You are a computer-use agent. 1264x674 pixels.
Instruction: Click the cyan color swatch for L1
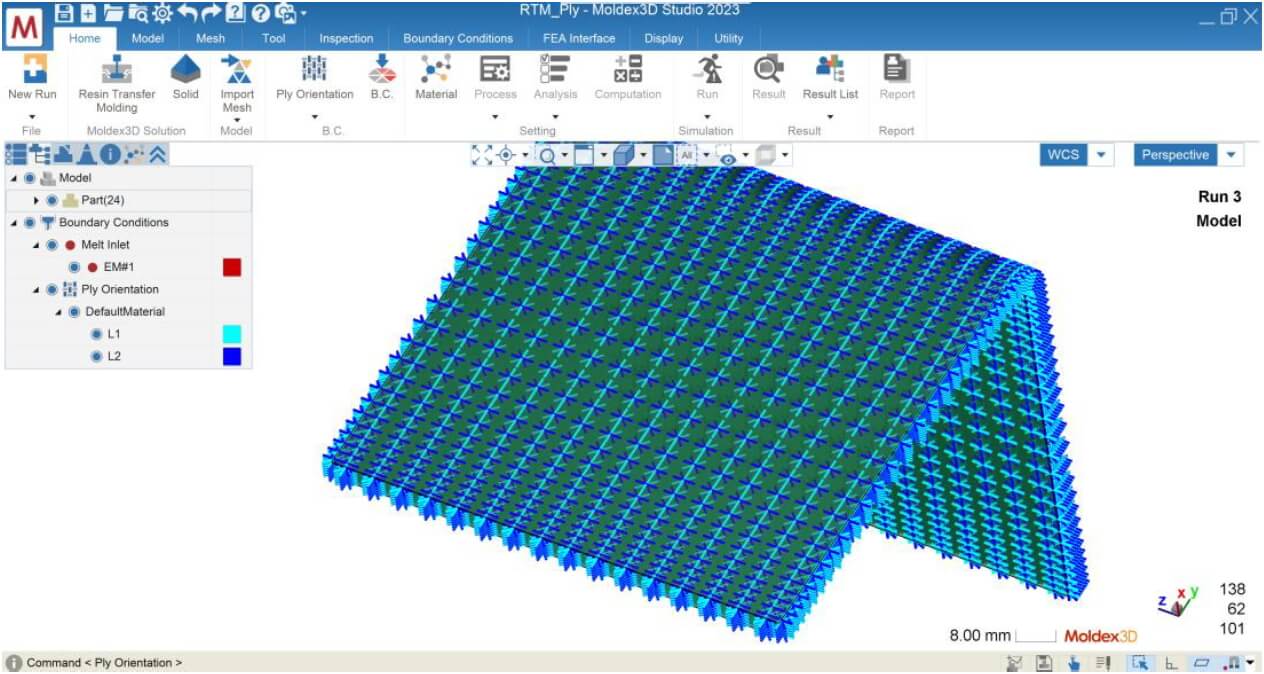(x=232, y=334)
